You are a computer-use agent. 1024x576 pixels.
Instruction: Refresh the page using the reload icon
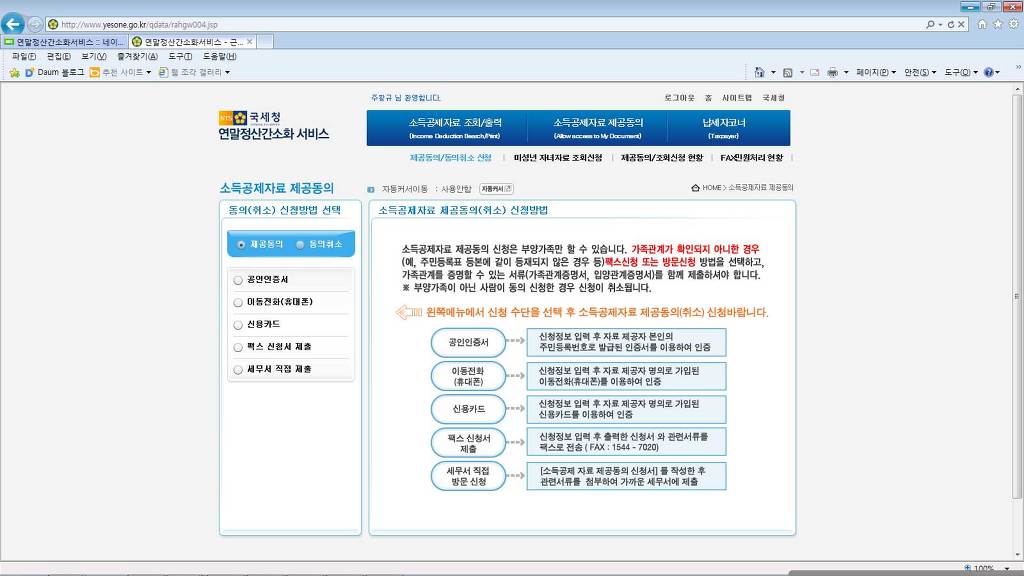click(951, 24)
